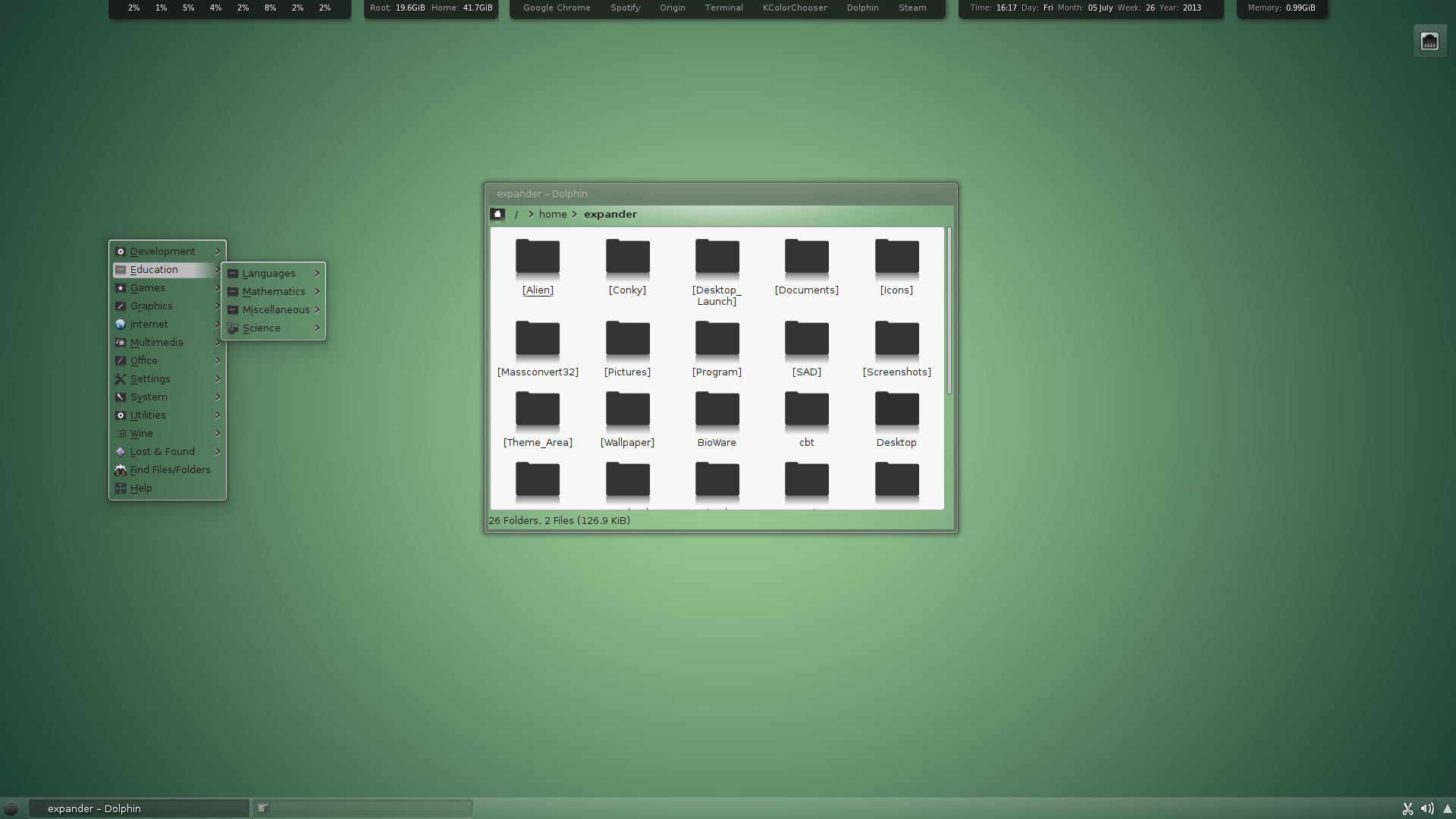Launch Origin from top launcher
Screen dimensions: 1456x819
[x=672, y=8]
